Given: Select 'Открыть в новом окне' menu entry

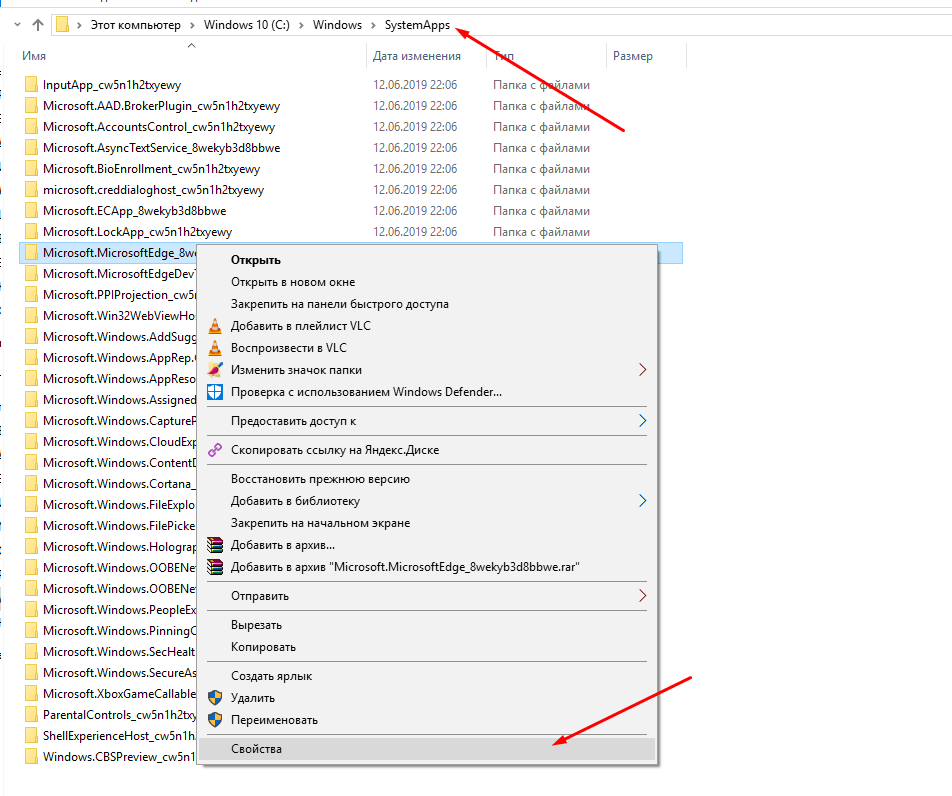Looking at the screenshot, I should coord(429,282).
